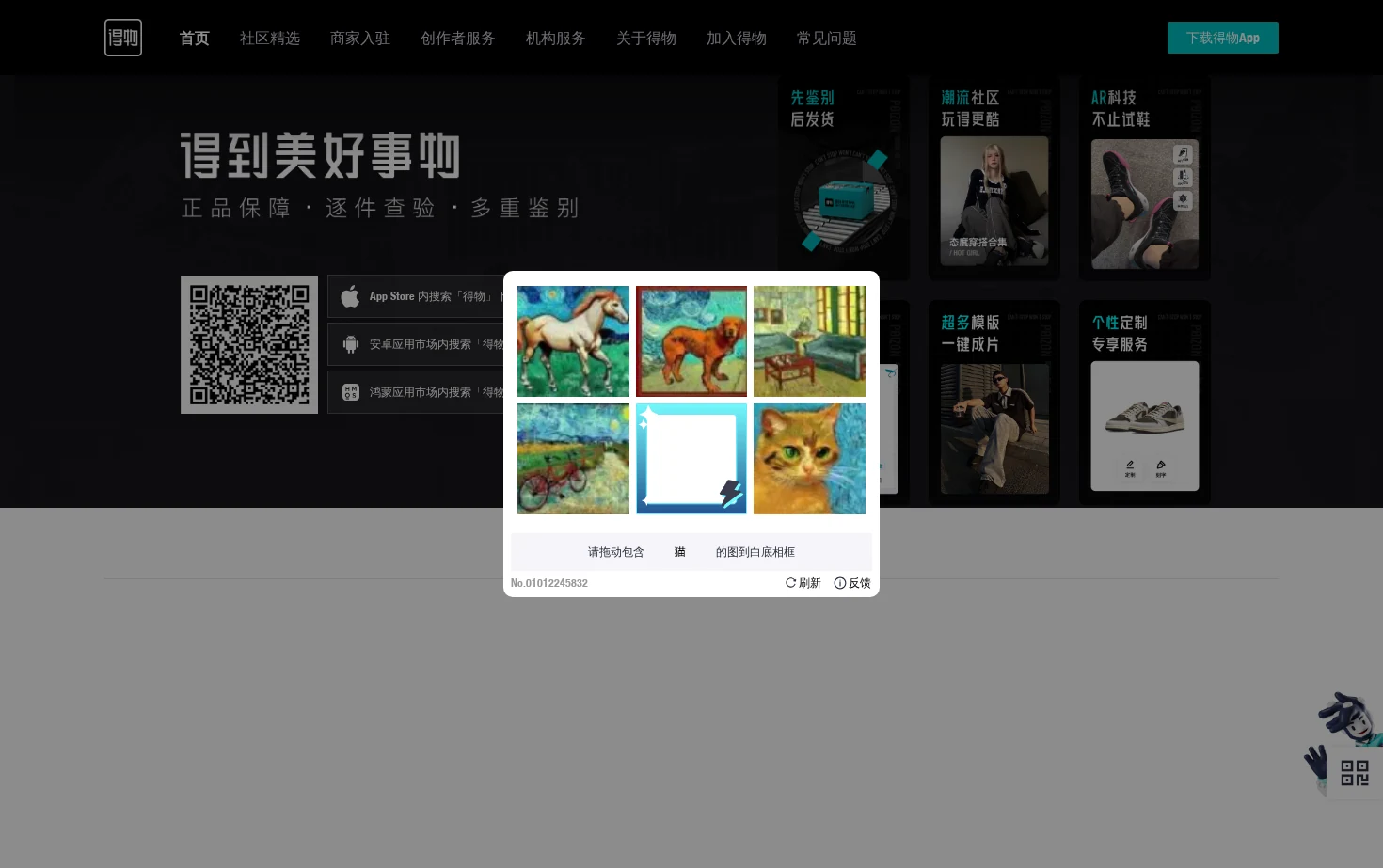Click the App Store 内搜索 download button
The height and width of the screenshot is (868, 1383).
416,296
